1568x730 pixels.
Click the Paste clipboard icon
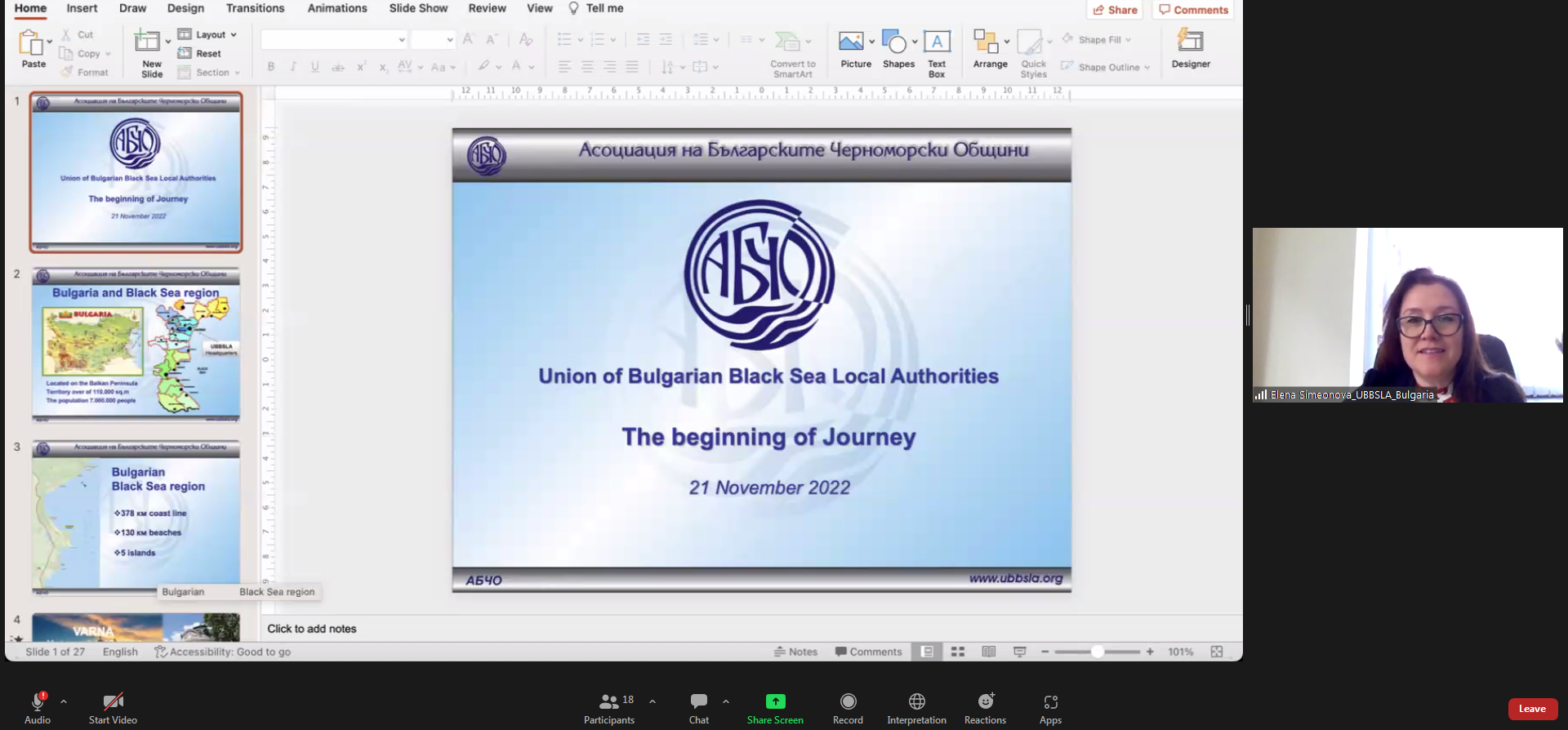(32, 42)
